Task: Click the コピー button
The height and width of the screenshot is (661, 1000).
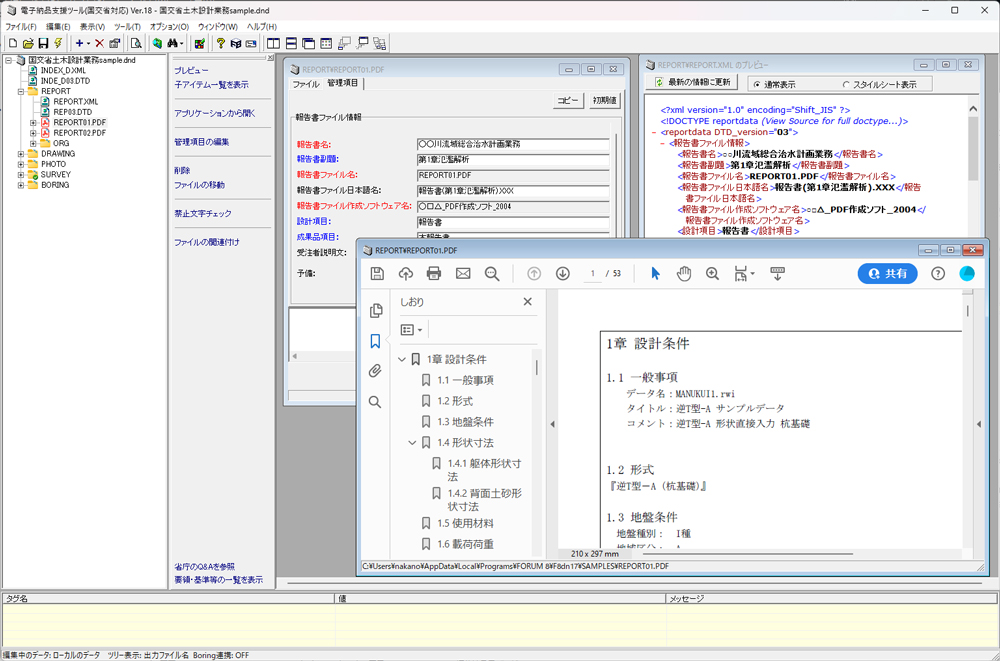Action: click(569, 100)
